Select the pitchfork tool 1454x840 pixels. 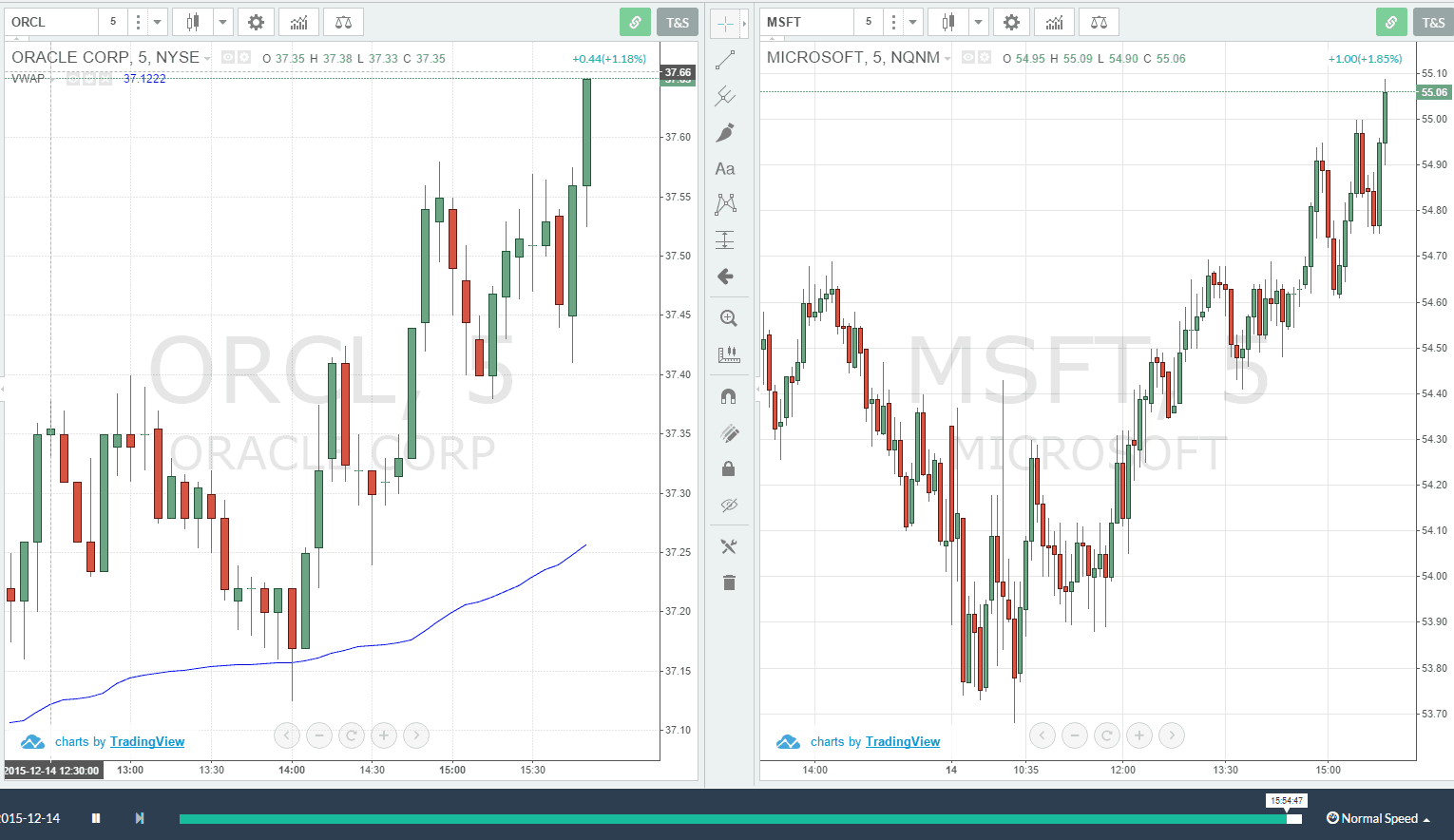[x=728, y=95]
